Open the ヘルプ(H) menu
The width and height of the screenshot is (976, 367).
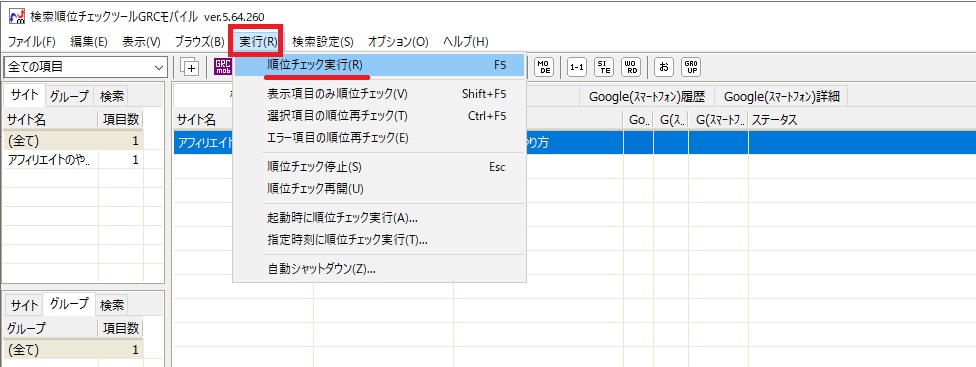pyautogui.click(x=466, y=42)
